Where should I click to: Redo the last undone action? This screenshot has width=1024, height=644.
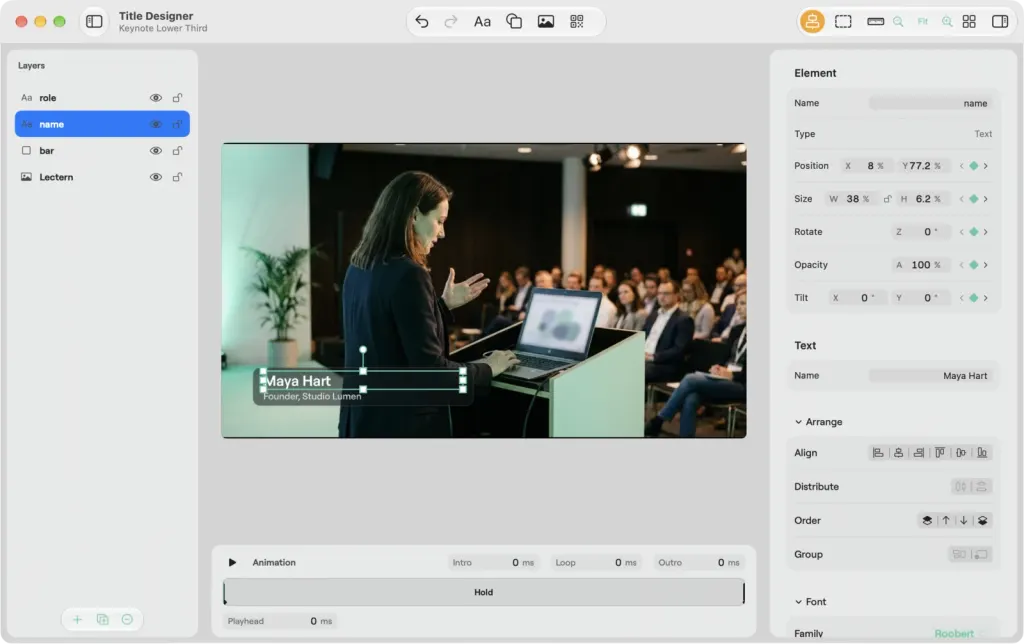click(x=451, y=22)
